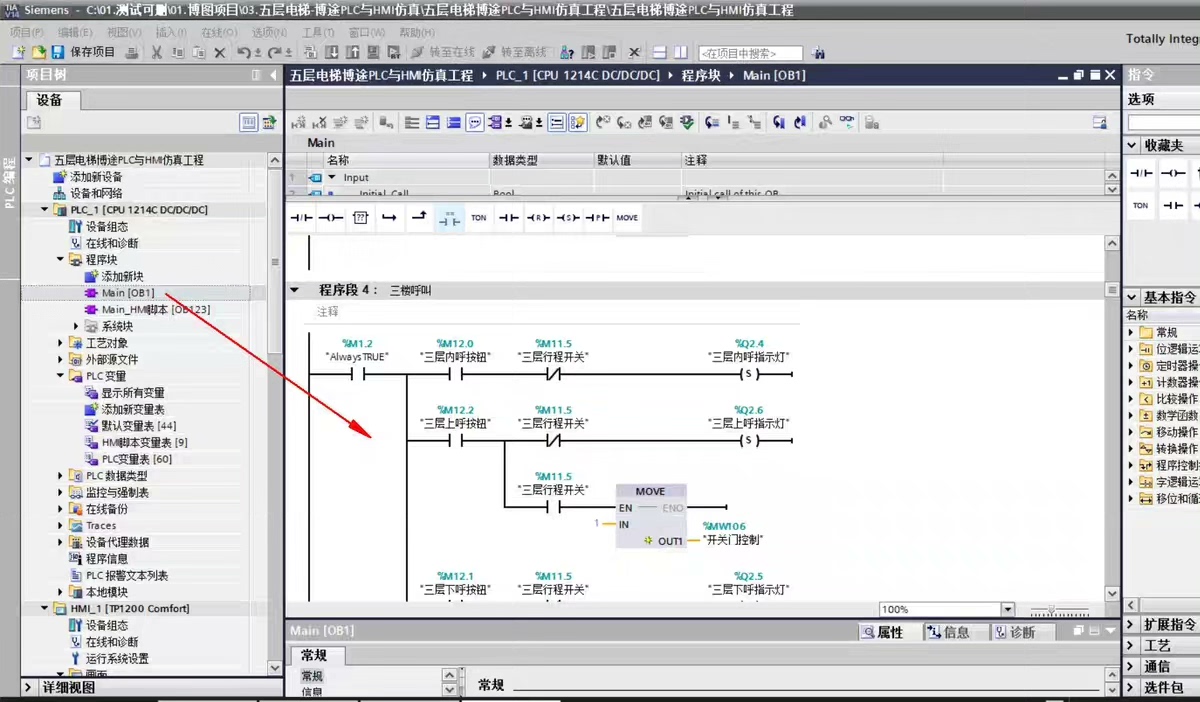
Task: Click Go online (转至在线) button
Action: point(444,52)
